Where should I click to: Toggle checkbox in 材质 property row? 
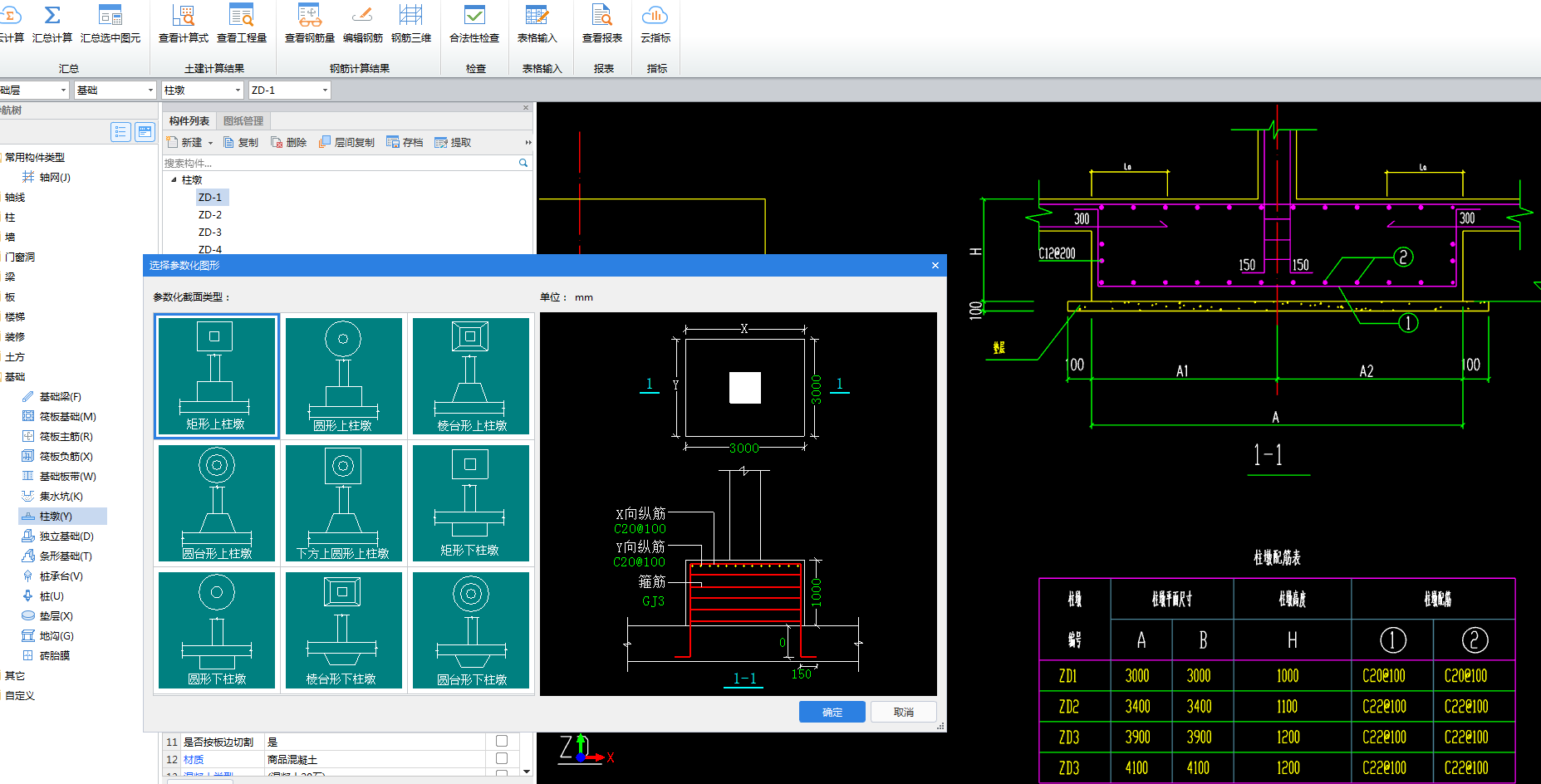tap(502, 758)
